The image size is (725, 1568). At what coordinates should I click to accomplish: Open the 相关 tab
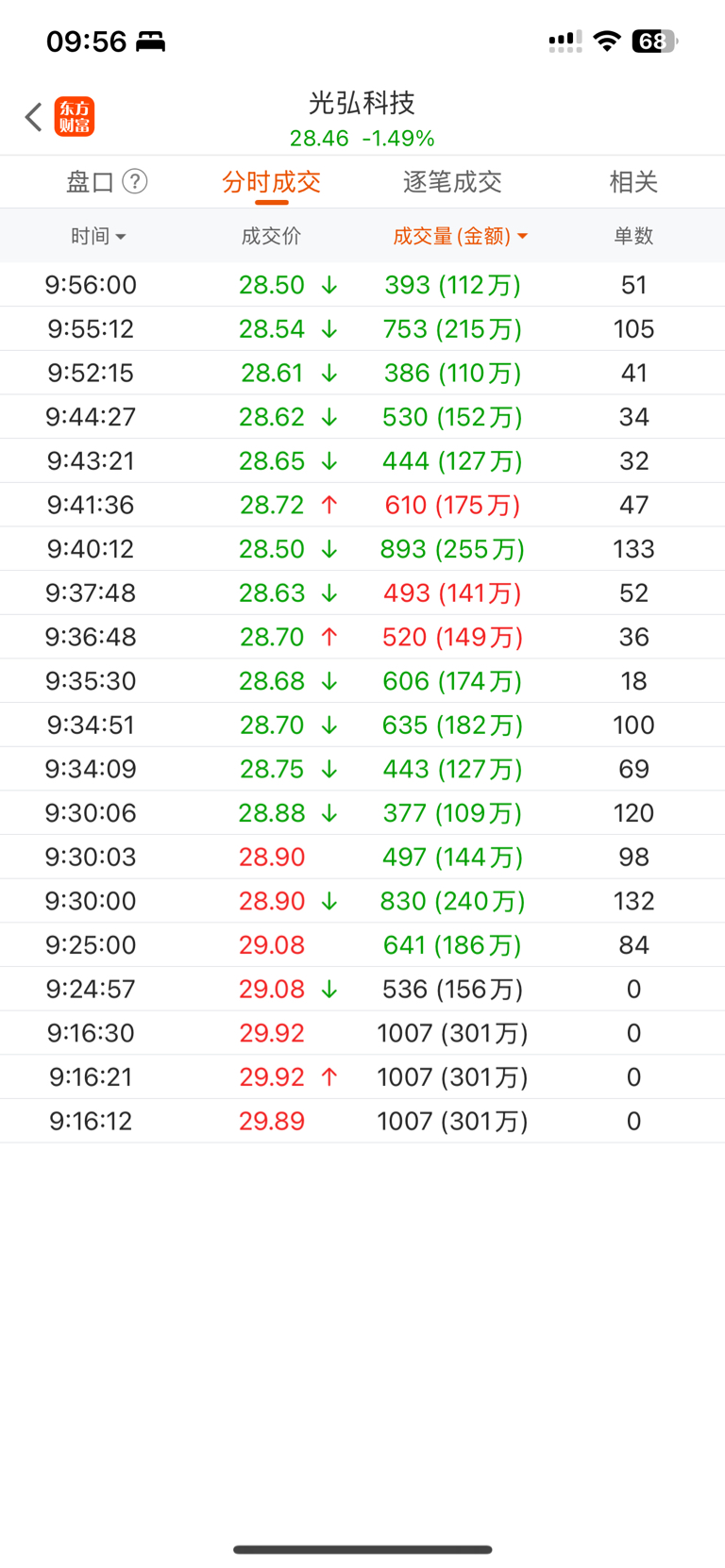click(x=633, y=181)
